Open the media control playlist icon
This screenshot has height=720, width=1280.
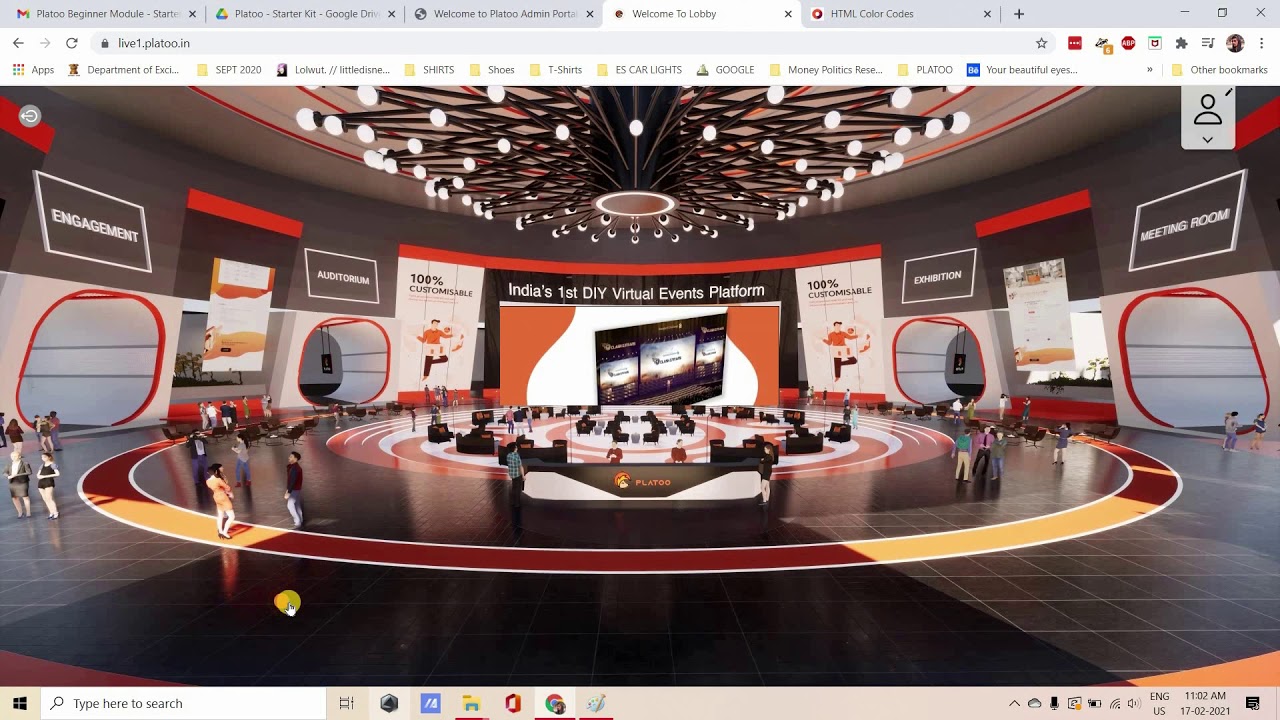1208,43
